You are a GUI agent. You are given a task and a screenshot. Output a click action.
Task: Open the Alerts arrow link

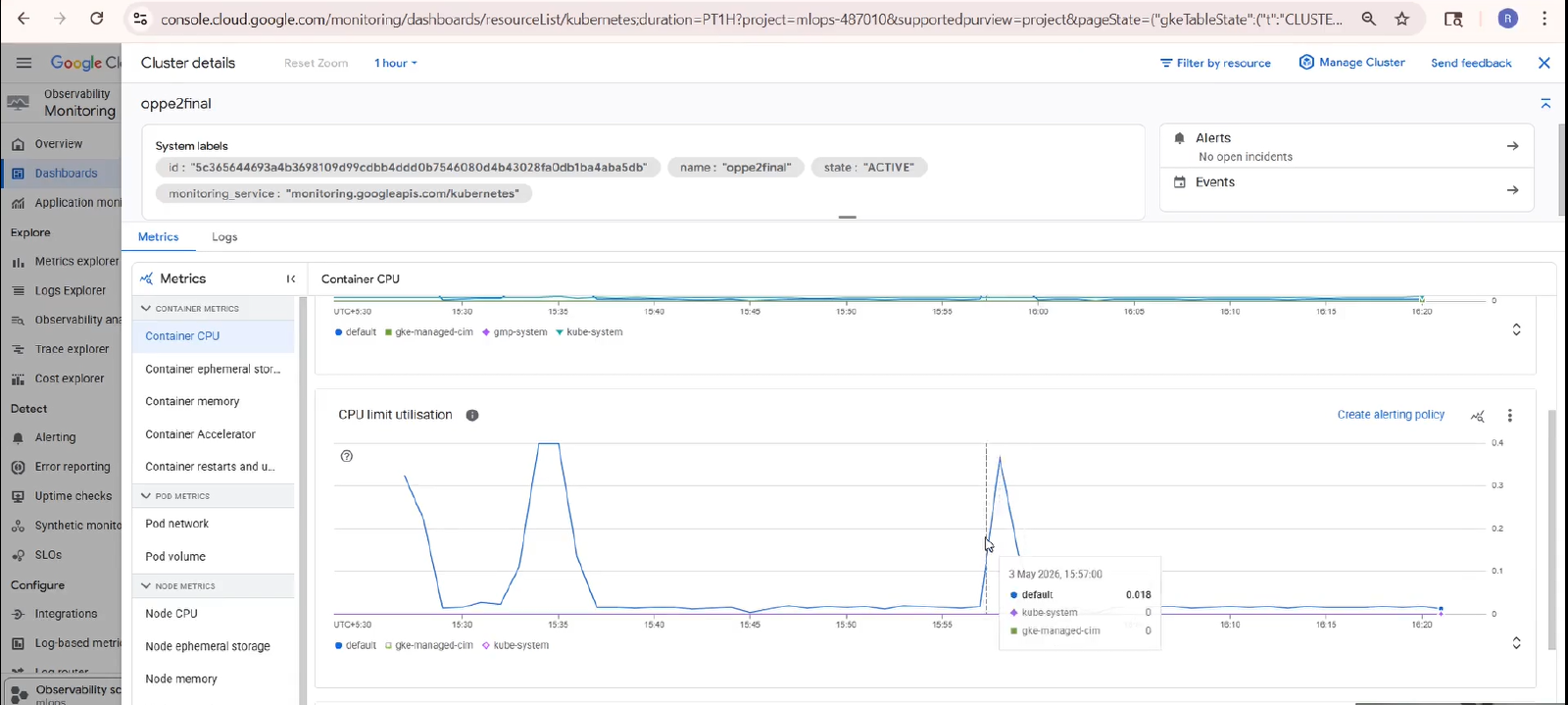point(1512,146)
